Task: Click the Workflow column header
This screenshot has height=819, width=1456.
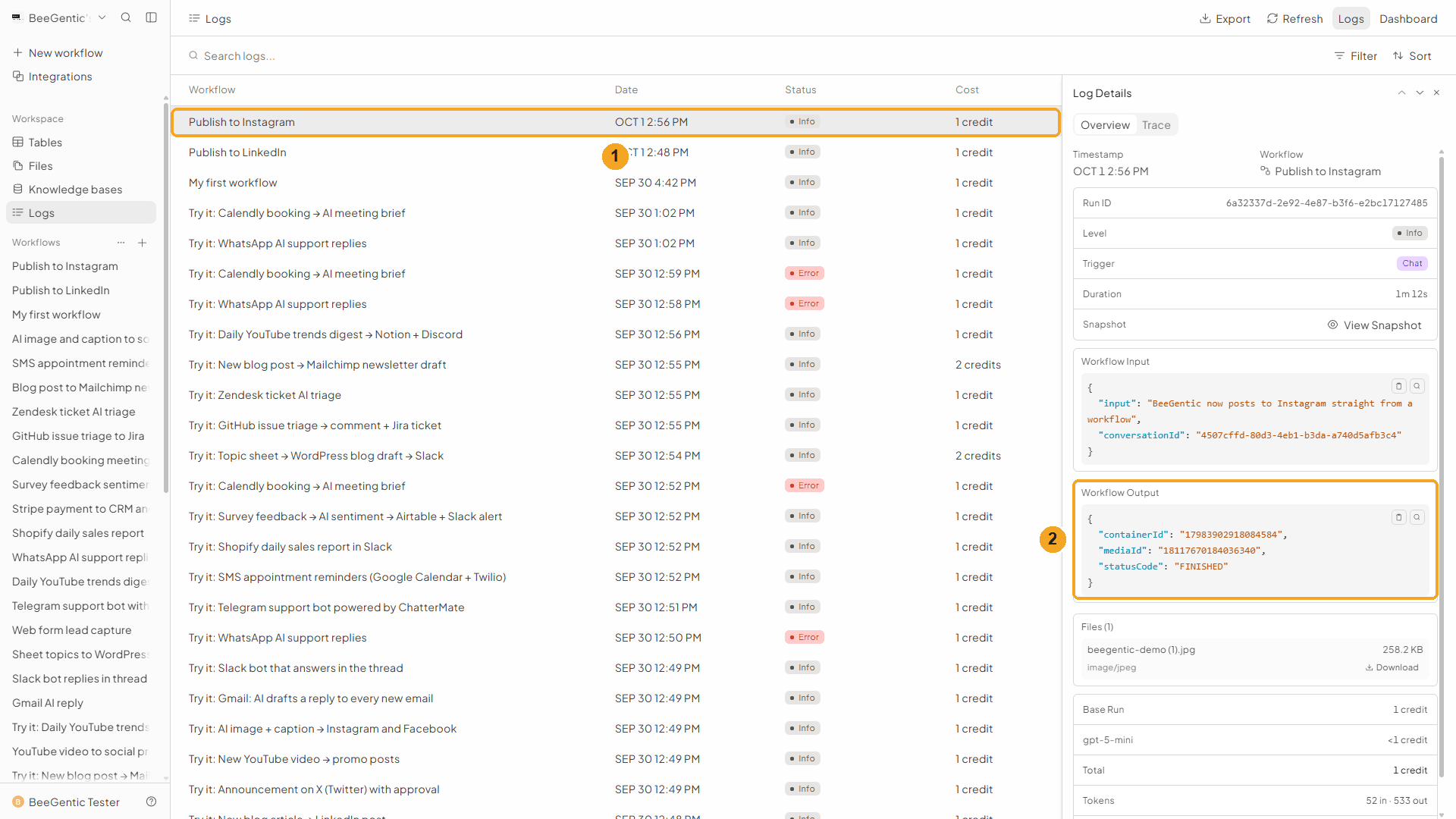Action: (x=212, y=89)
